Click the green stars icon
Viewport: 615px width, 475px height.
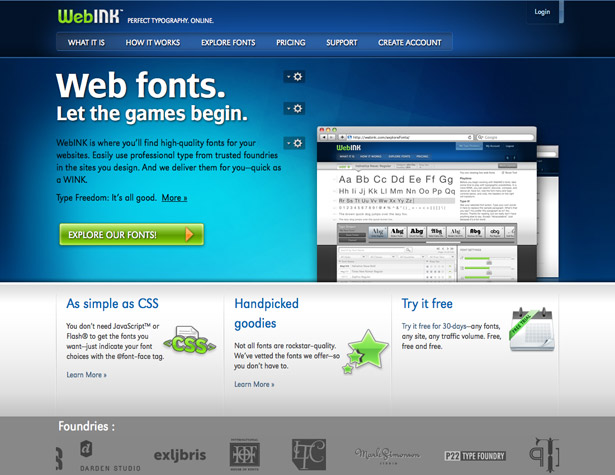(x=366, y=351)
